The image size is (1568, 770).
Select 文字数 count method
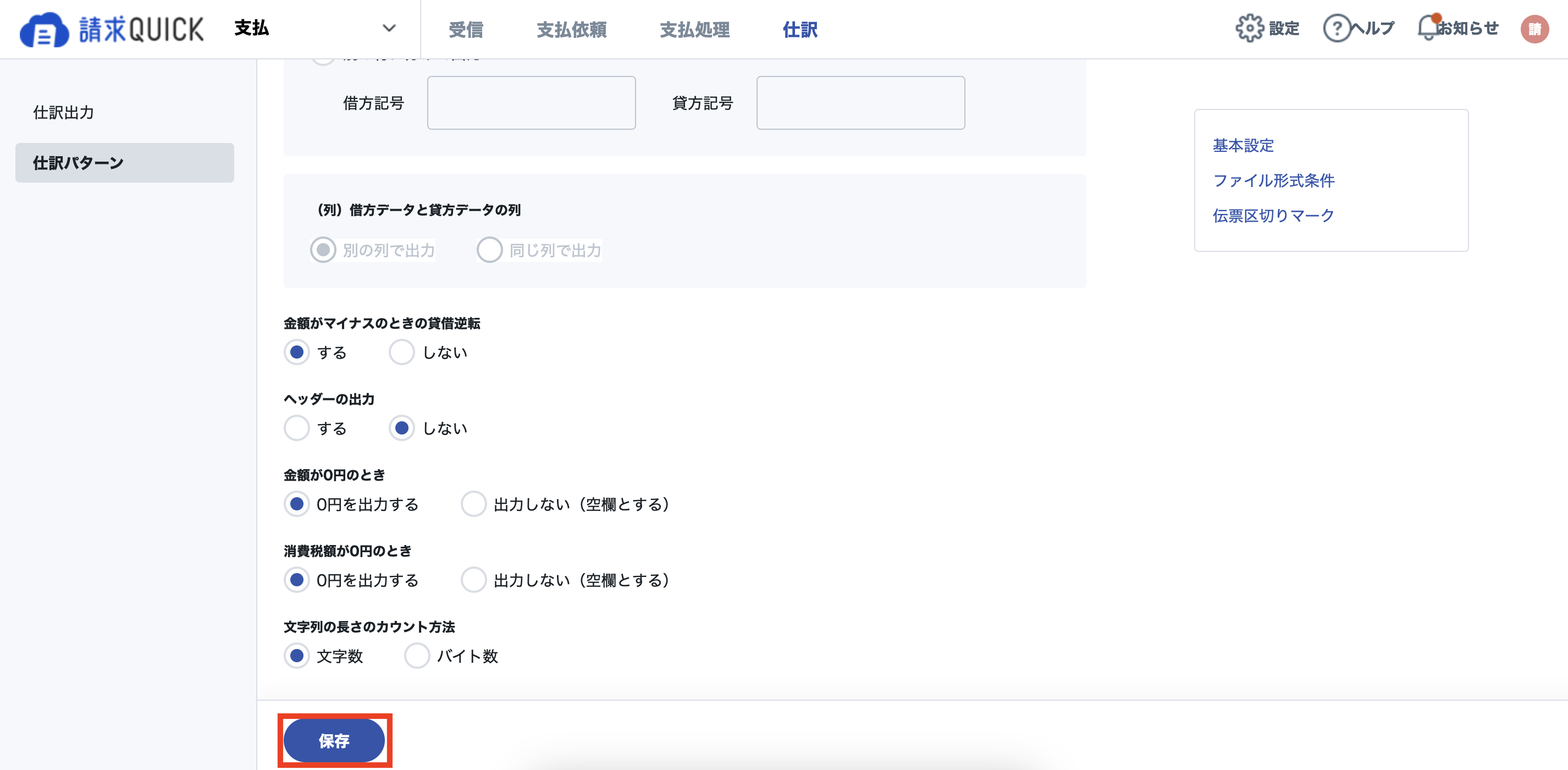(x=297, y=656)
